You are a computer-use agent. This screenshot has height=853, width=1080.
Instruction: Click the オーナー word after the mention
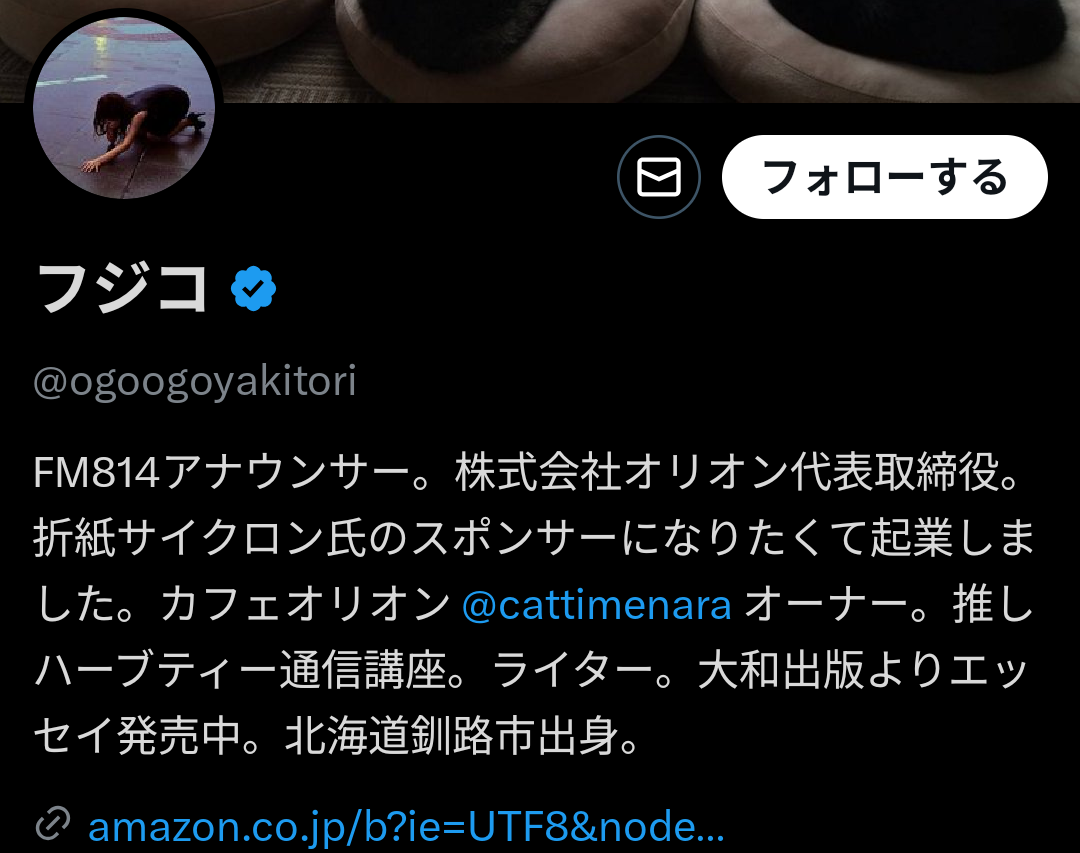click(827, 606)
